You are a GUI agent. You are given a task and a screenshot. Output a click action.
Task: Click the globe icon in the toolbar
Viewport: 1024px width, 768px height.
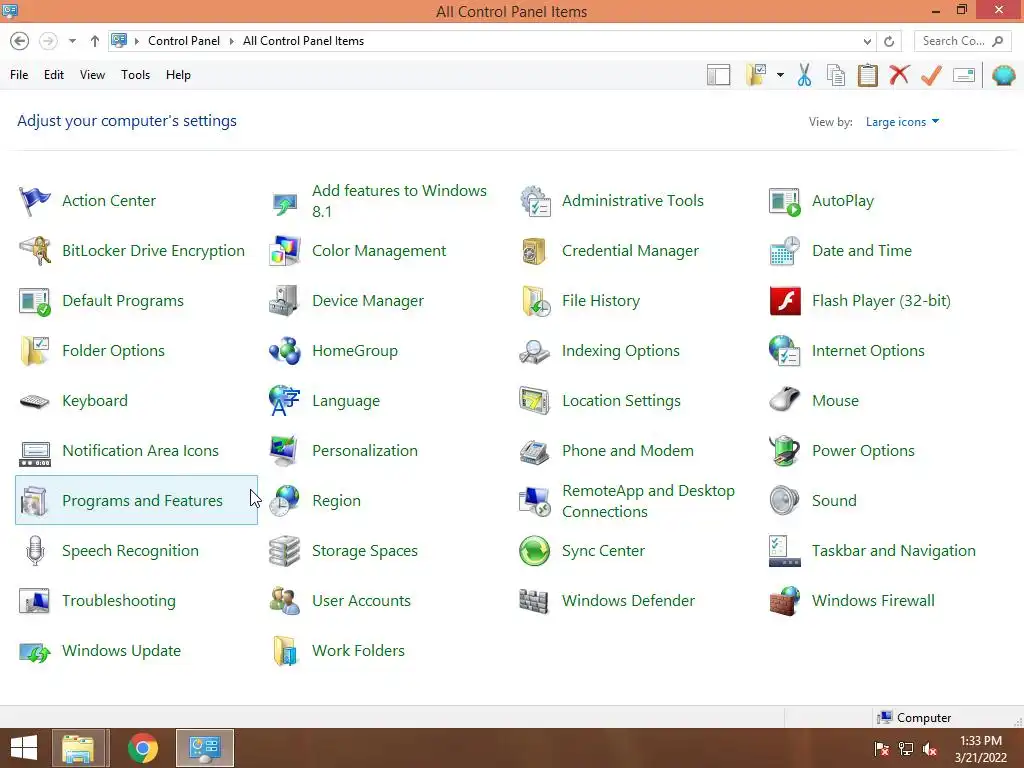[1004, 75]
